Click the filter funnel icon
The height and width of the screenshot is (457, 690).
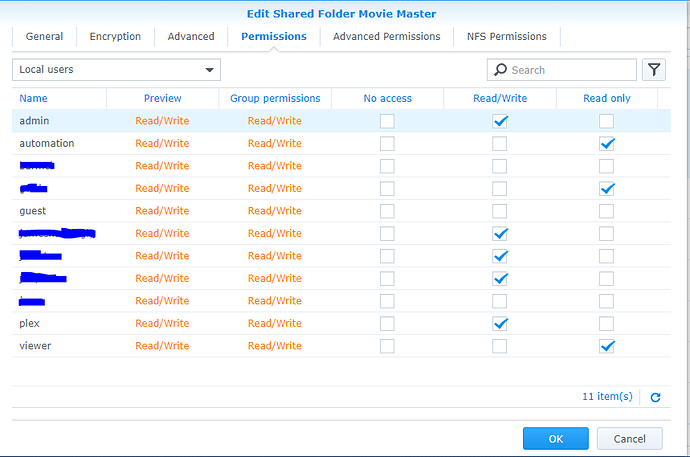tap(654, 69)
